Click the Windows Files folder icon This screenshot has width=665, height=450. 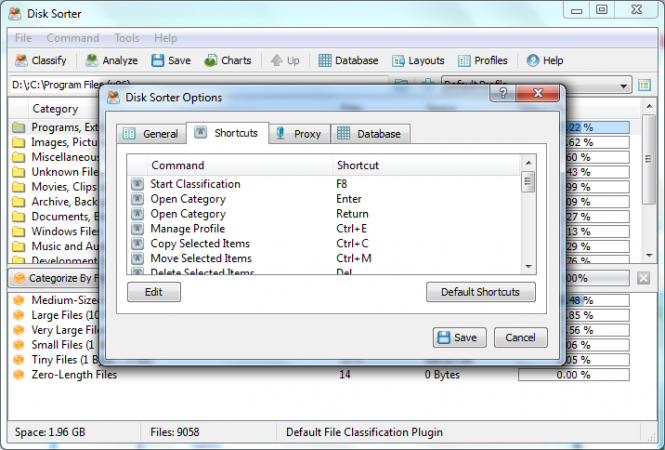[18, 231]
